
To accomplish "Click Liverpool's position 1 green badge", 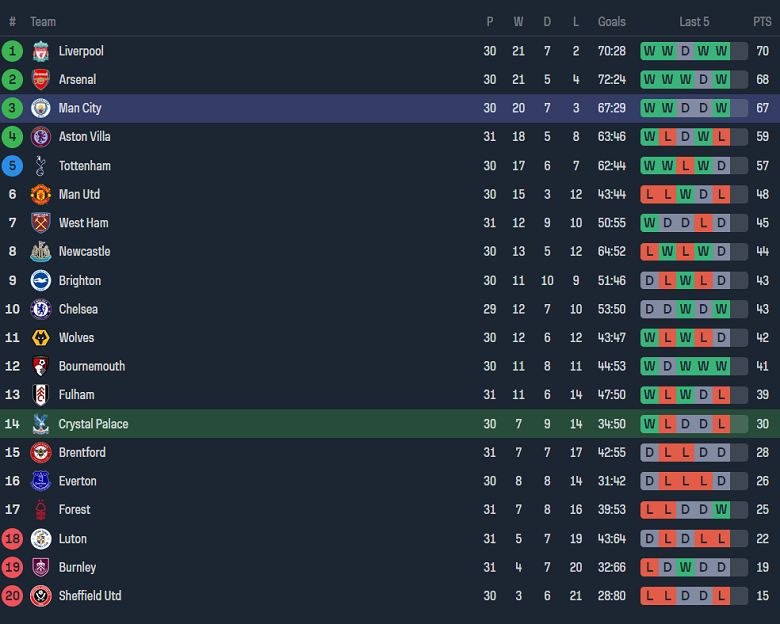I will point(12,51).
